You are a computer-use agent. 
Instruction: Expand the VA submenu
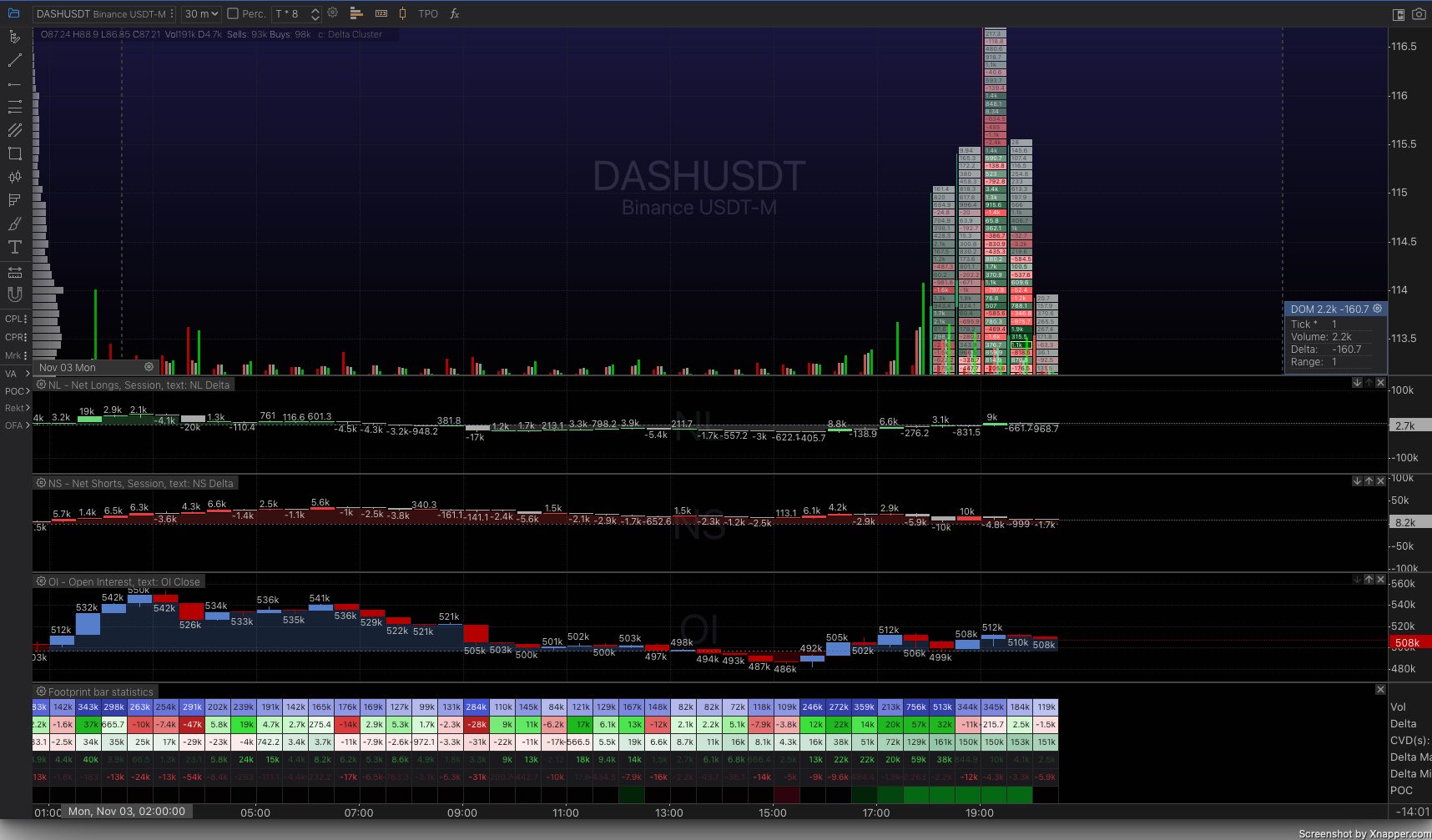(28, 374)
